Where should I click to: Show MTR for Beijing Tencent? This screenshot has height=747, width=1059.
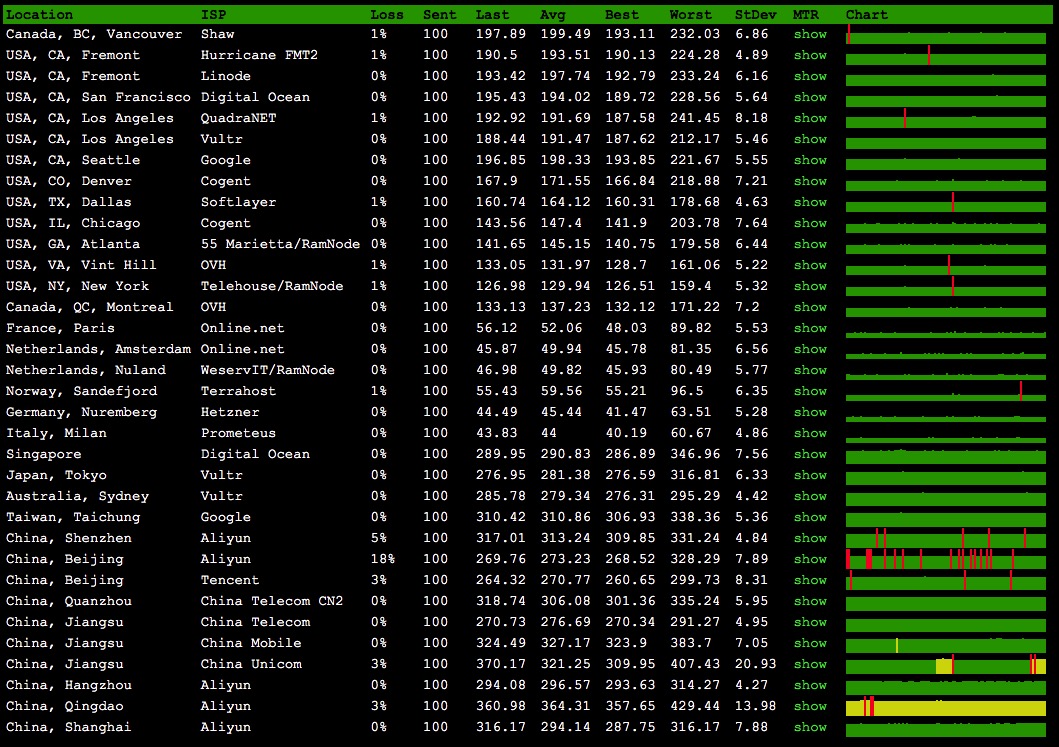(810, 579)
